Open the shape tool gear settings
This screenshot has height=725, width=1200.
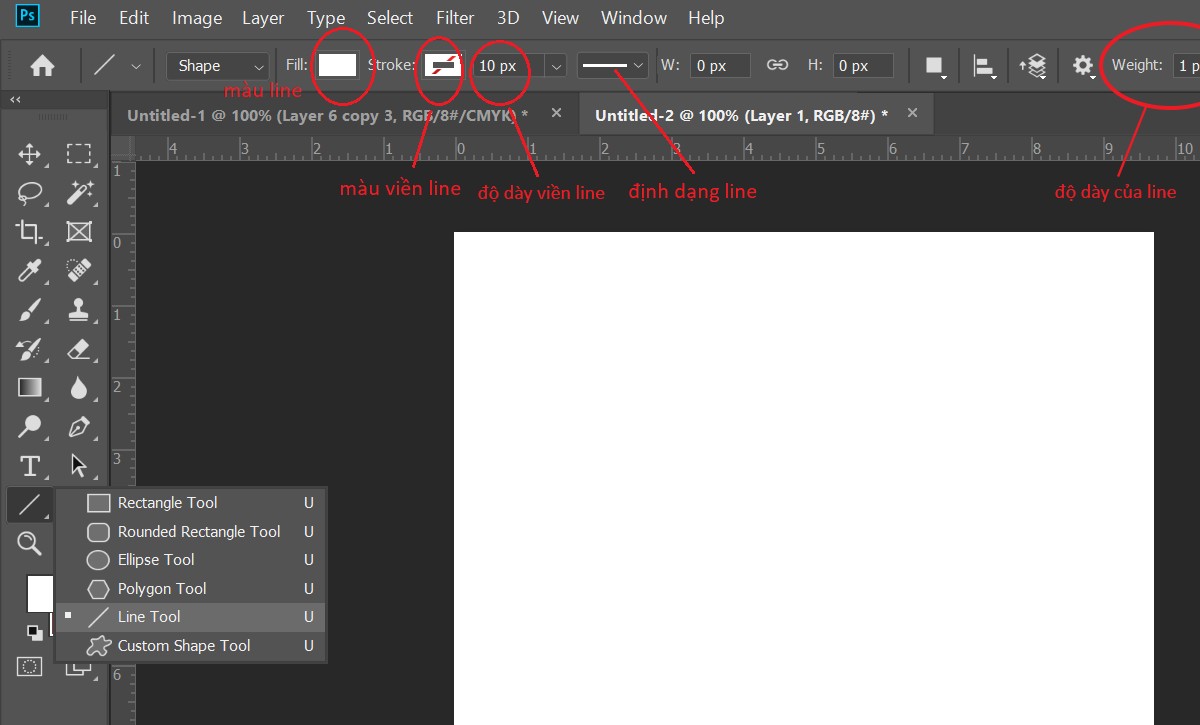coord(1083,65)
